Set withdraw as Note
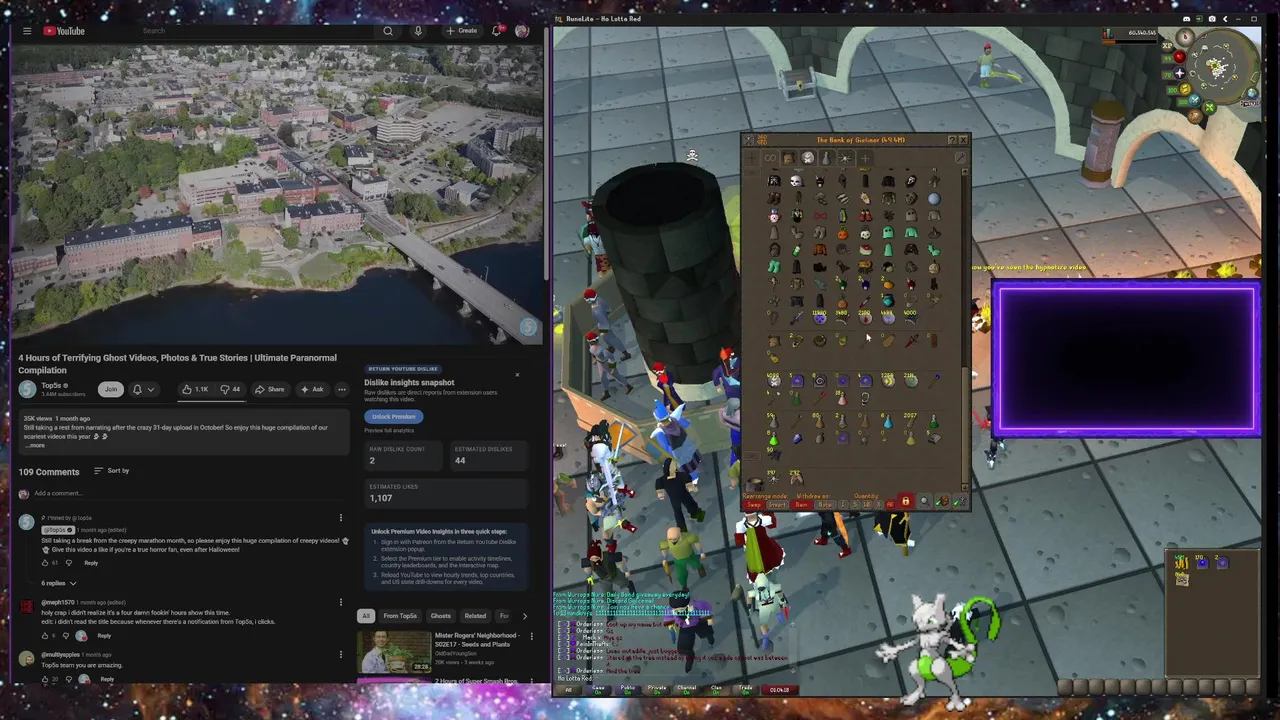1280x720 pixels. tap(825, 505)
